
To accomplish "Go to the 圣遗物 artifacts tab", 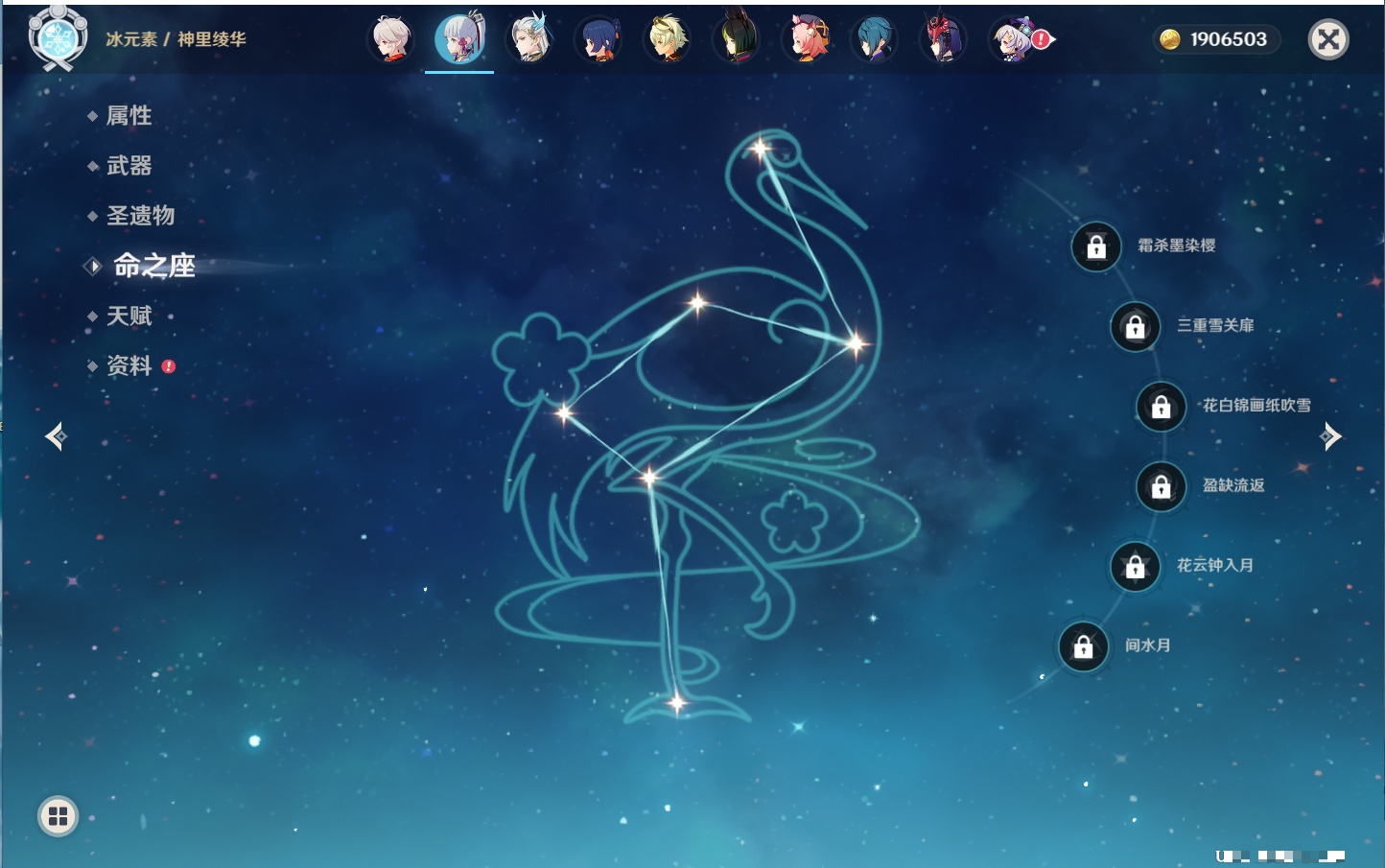I will point(140,216).
